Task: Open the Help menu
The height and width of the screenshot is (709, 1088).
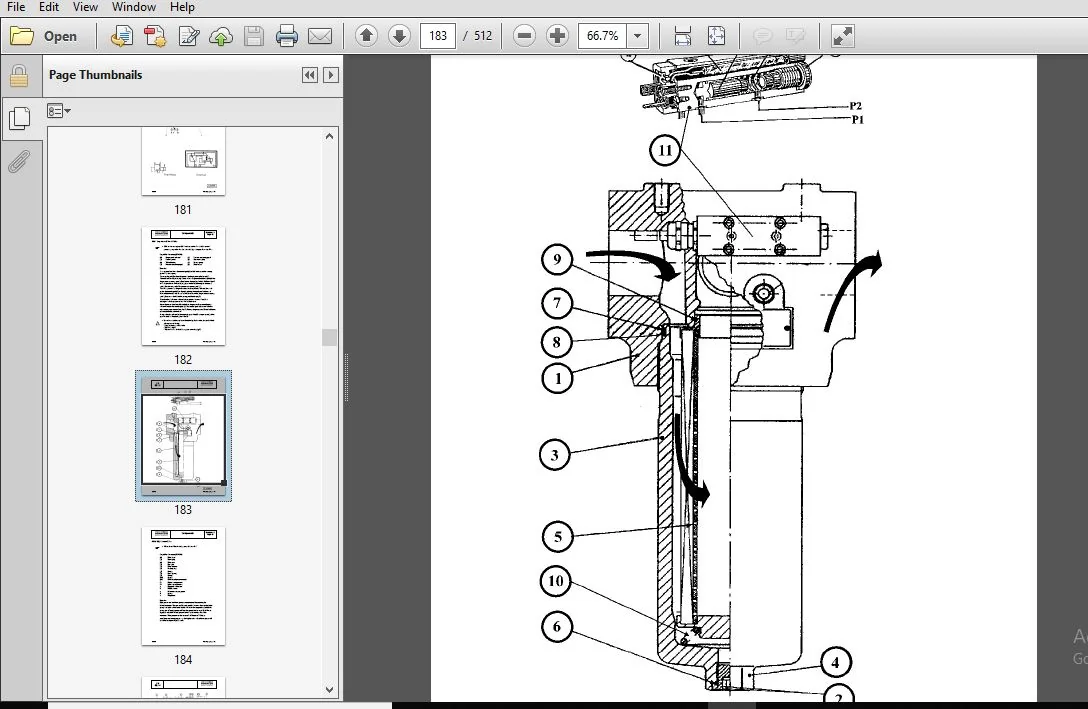Action: [182, 7]
